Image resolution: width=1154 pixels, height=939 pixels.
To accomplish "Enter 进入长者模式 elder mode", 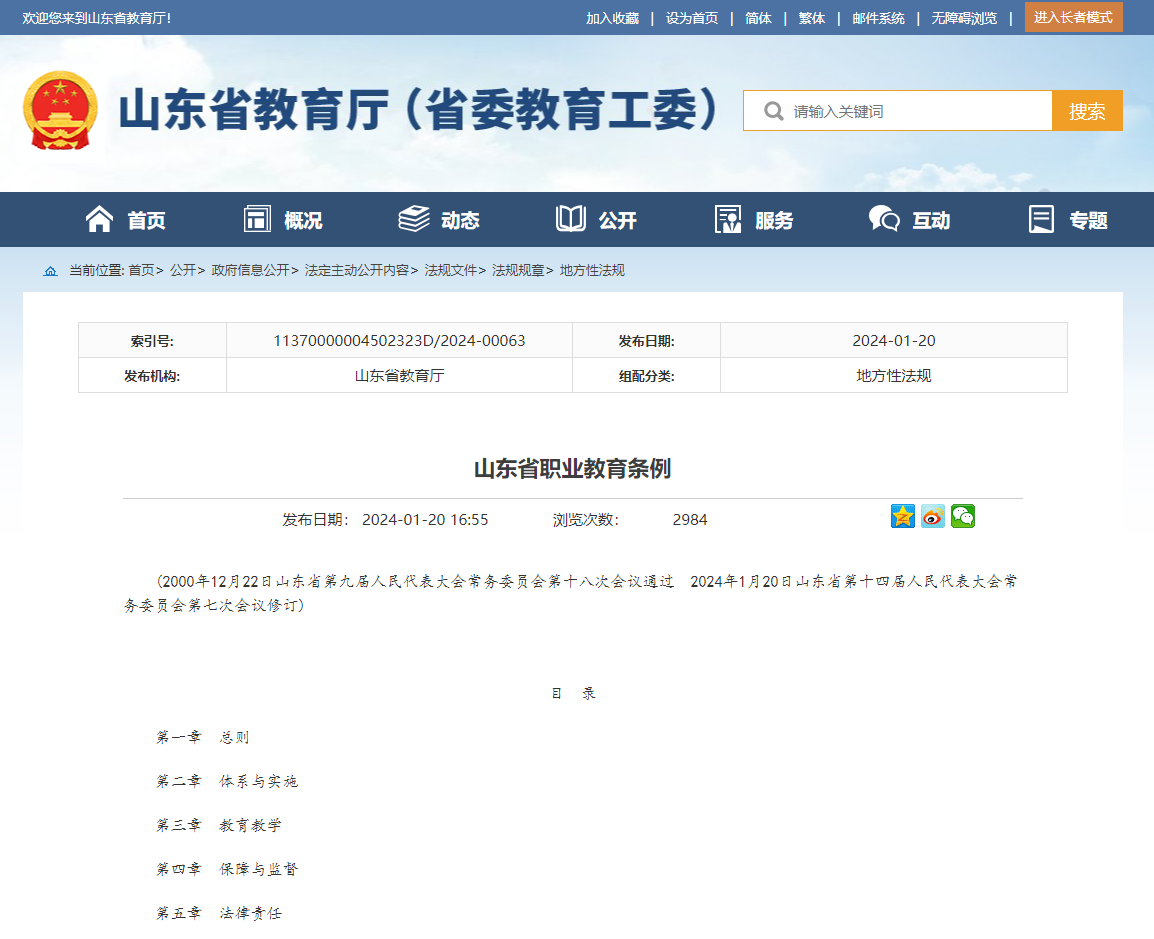I will [1073, 17].
